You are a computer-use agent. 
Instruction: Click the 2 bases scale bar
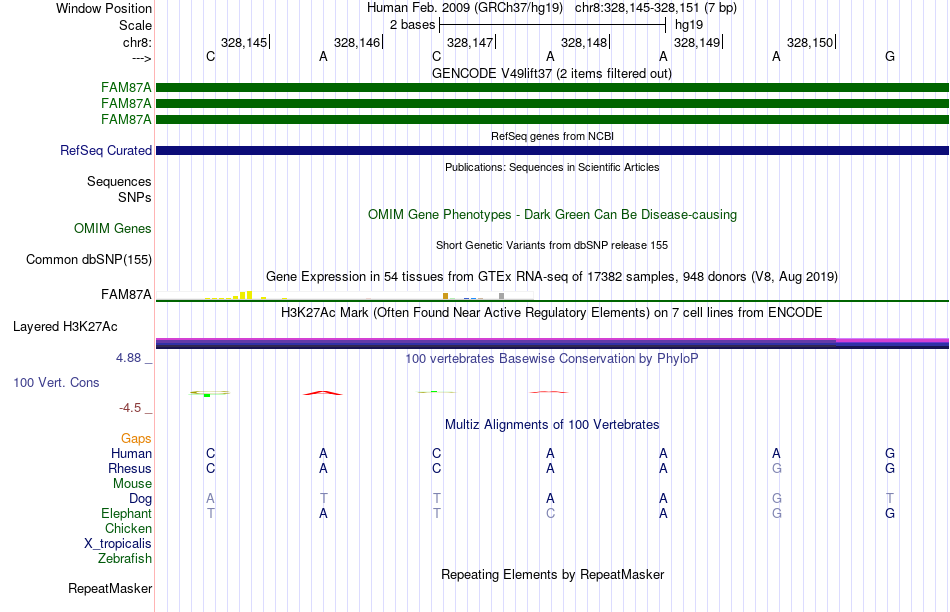click(553, 25)
